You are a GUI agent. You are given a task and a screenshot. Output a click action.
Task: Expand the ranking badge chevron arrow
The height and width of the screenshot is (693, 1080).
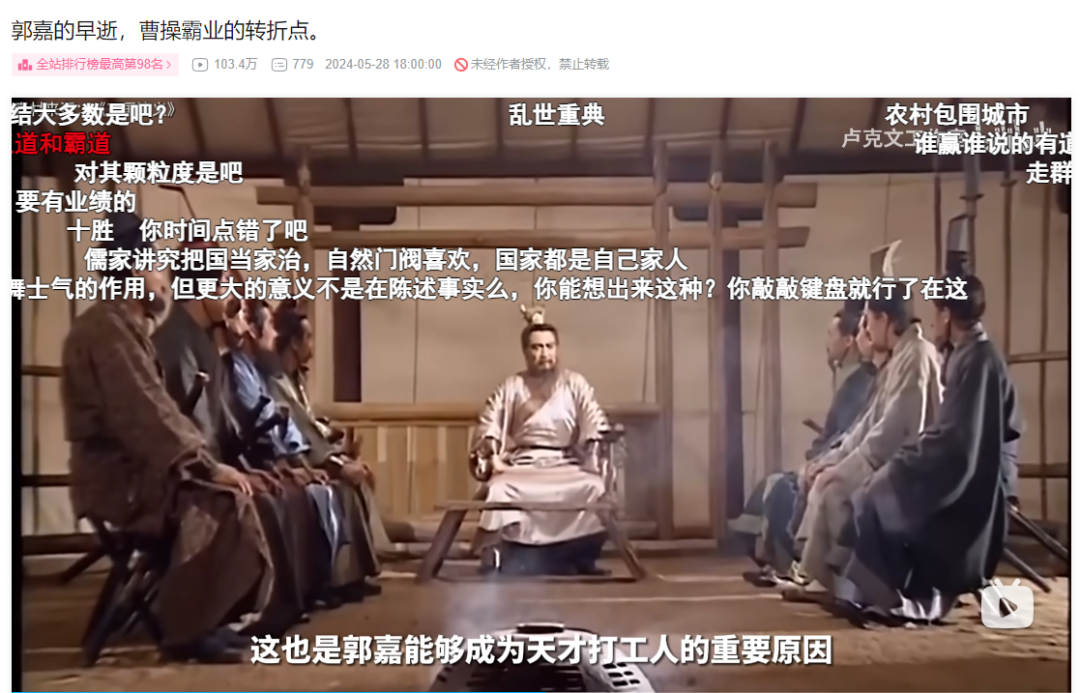pos(169,65)
